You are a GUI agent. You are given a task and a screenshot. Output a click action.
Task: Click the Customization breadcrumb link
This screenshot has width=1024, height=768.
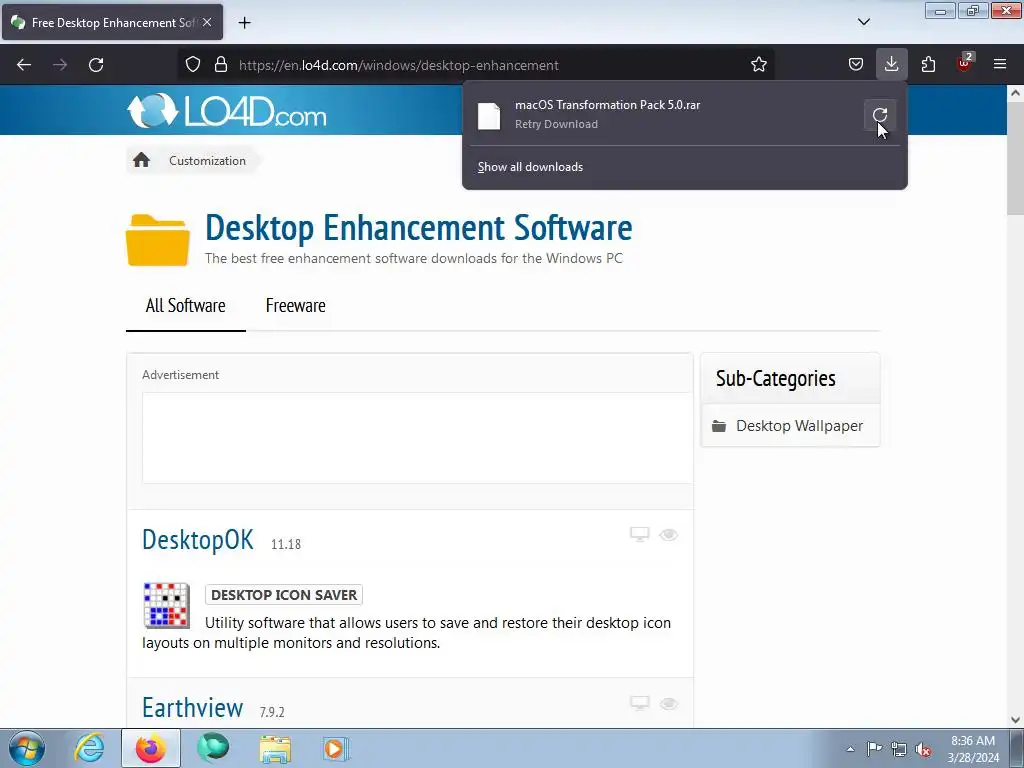[207, 161]
